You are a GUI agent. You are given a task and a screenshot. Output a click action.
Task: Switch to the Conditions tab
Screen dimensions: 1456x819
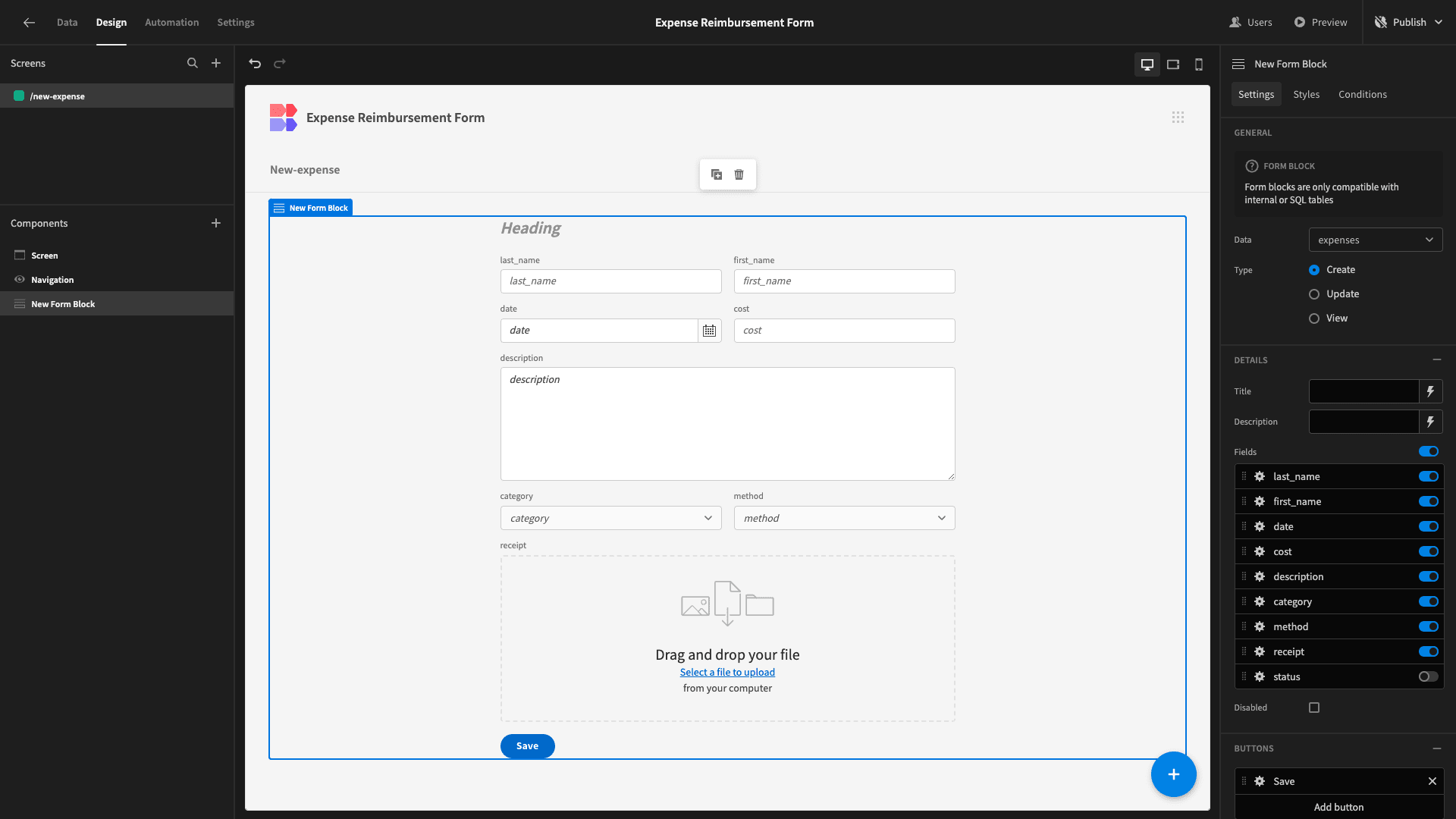pos(1363,94)
